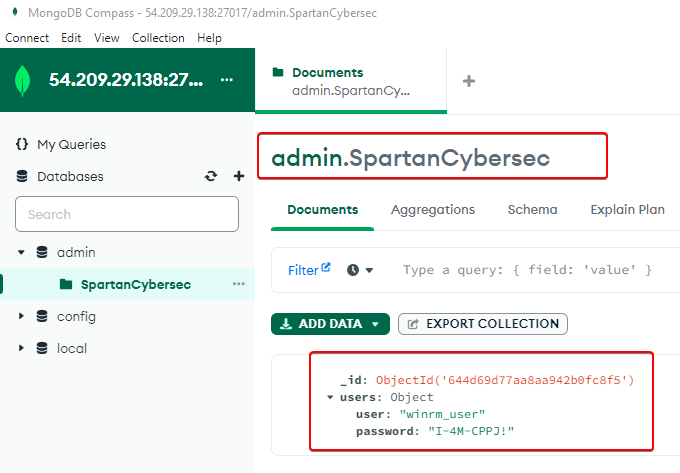Viewport: 680px width, 473px height.
Task: Open the Explain Plan tab
Action: tap(627, 210)
